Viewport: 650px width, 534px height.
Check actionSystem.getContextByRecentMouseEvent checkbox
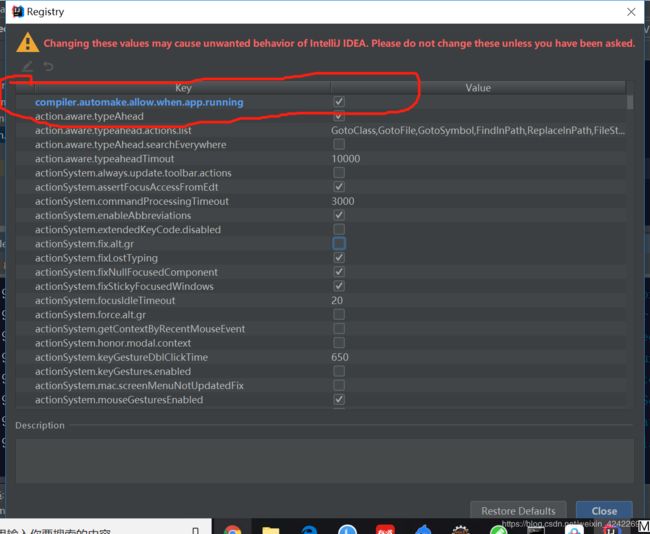(x=339, y=328)
